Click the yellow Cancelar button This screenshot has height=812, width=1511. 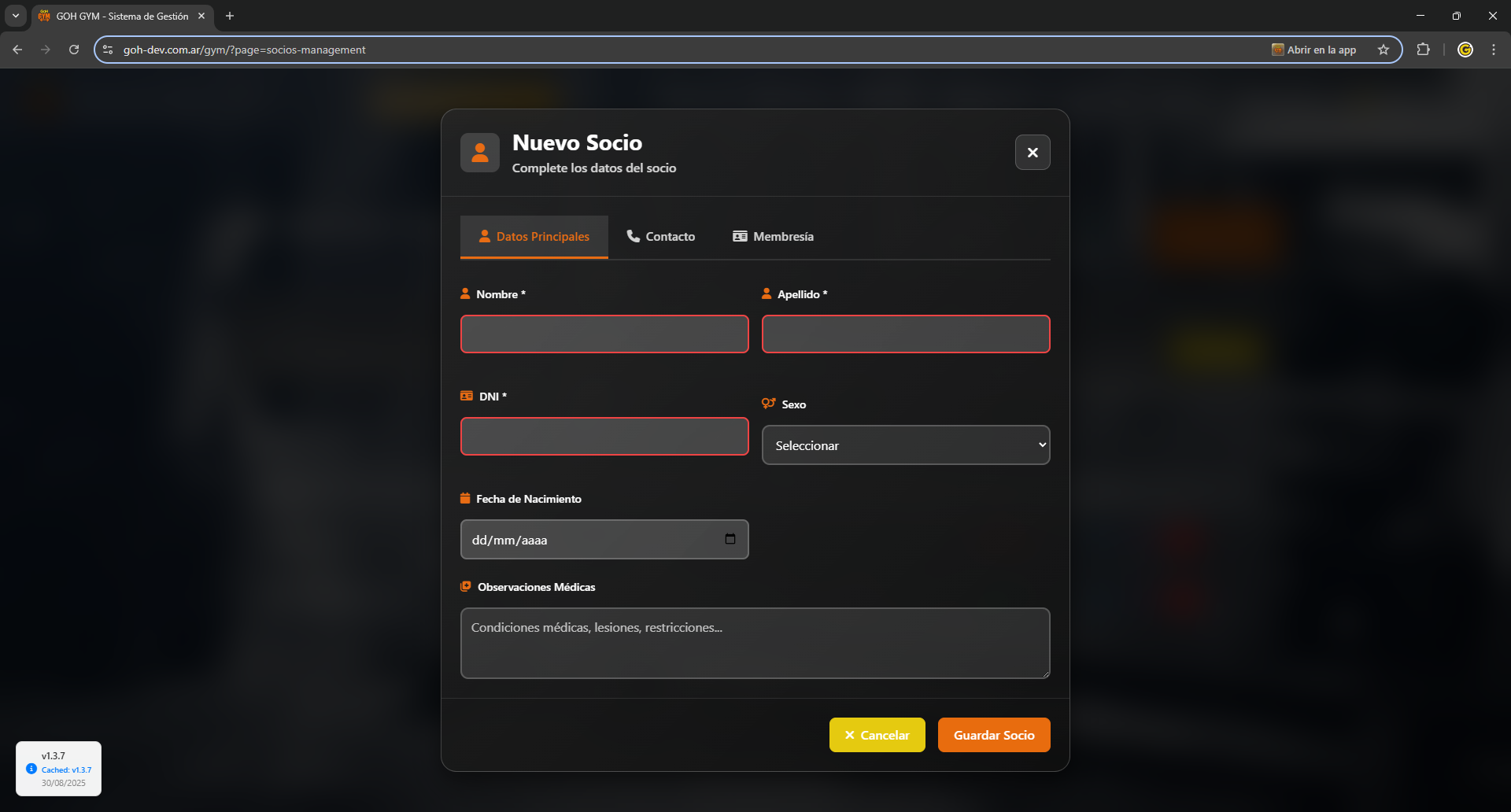[877, 735]
